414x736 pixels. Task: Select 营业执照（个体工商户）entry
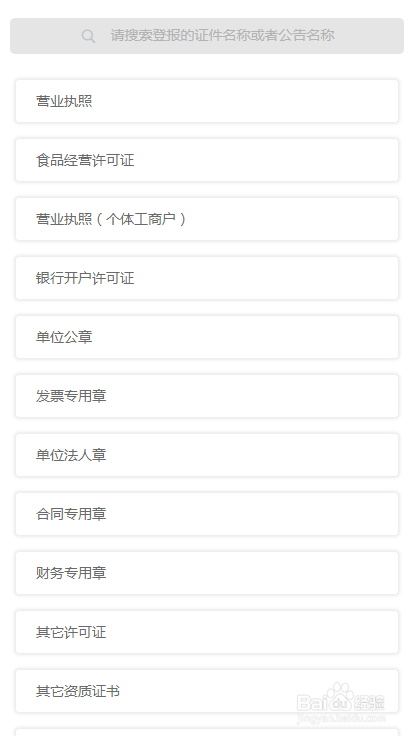click(x=207, y=219)
